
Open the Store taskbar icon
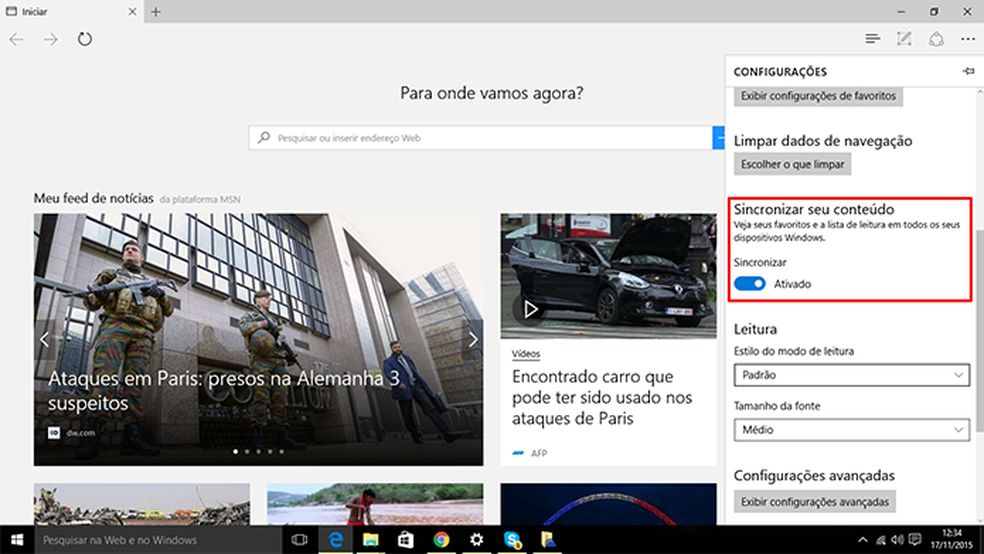tap(406, 540)
